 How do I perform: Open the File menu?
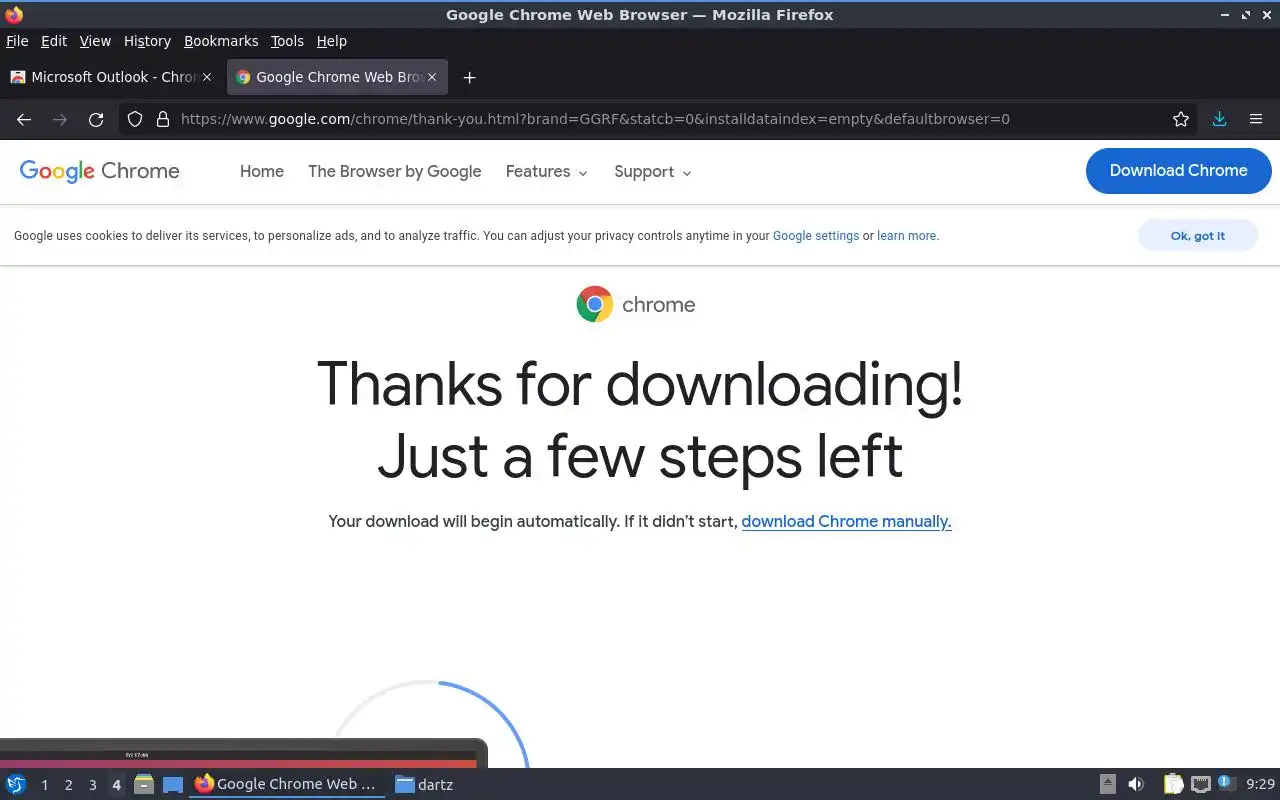click(x=17, y=41)
